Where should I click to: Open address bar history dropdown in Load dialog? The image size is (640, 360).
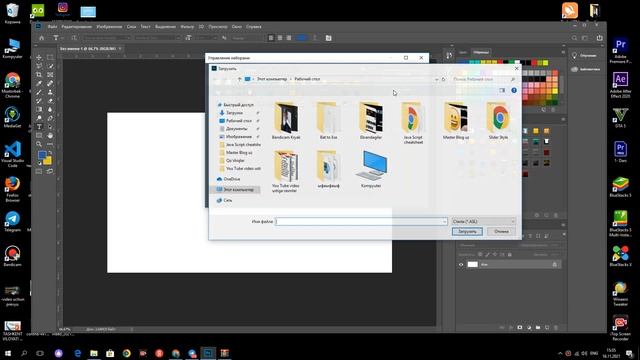coord(437,79)
